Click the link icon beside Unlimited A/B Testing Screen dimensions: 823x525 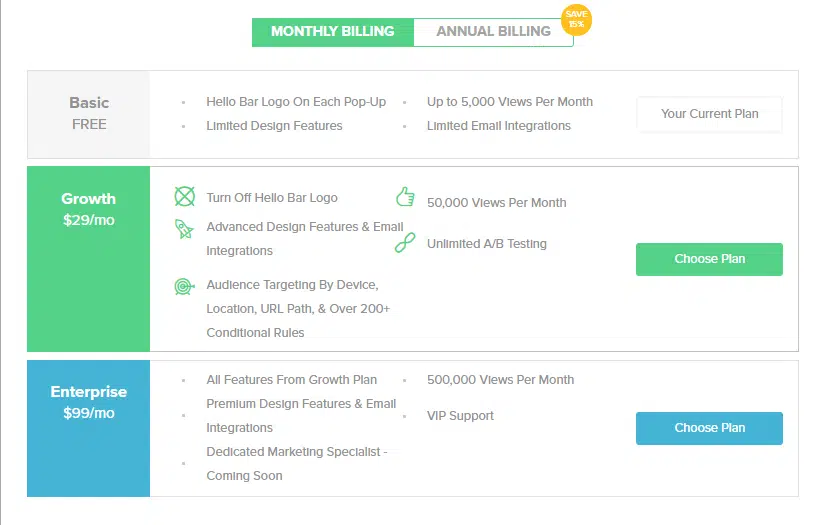(405, 243)
